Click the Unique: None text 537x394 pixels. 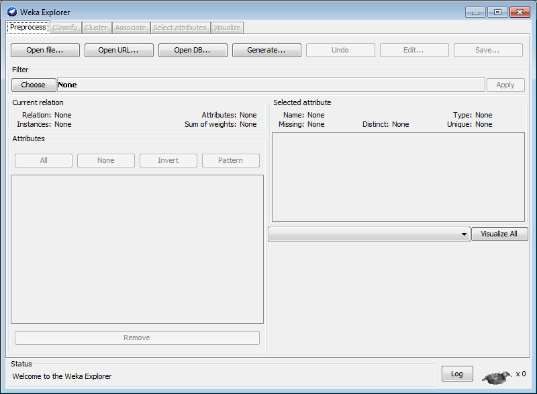(470, 124)
